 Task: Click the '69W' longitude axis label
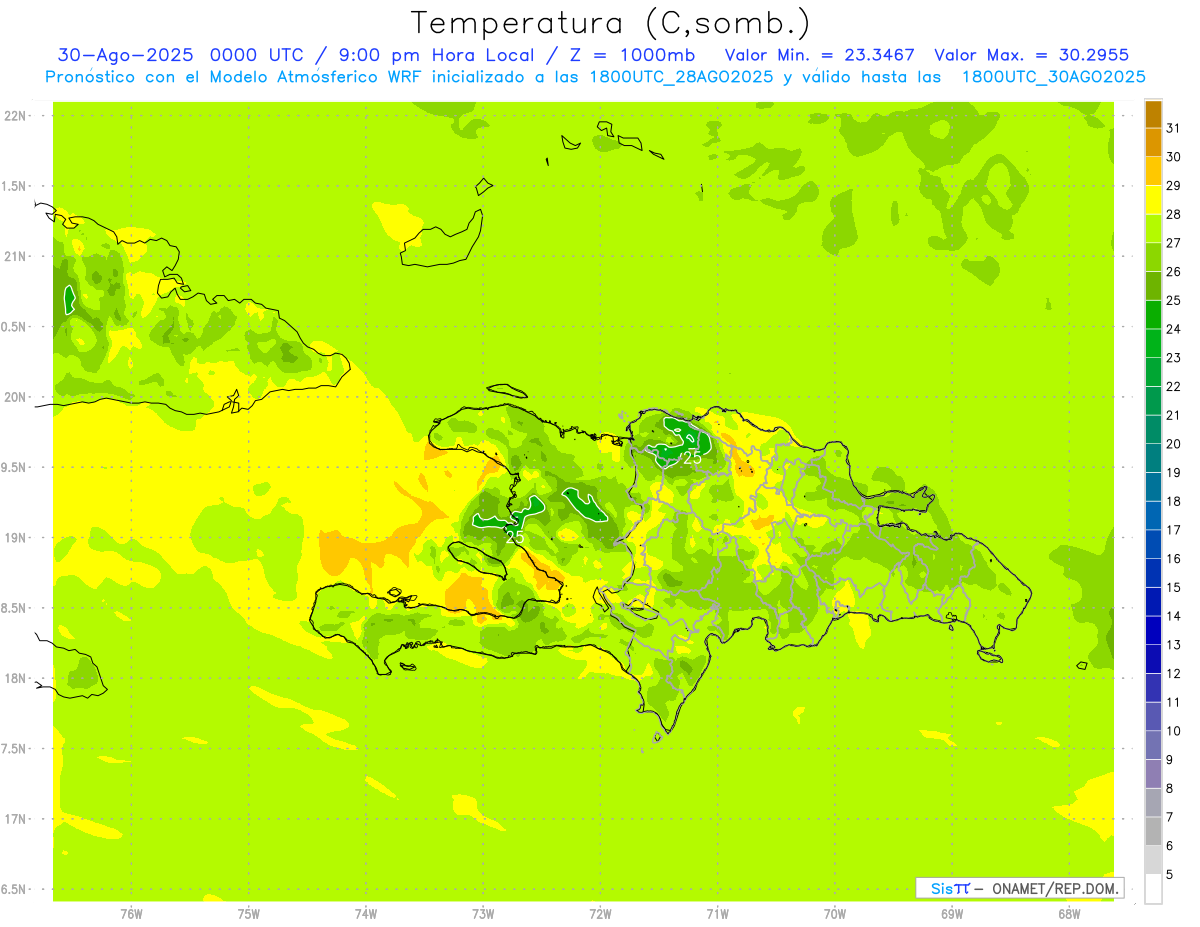tap(952, 914)
